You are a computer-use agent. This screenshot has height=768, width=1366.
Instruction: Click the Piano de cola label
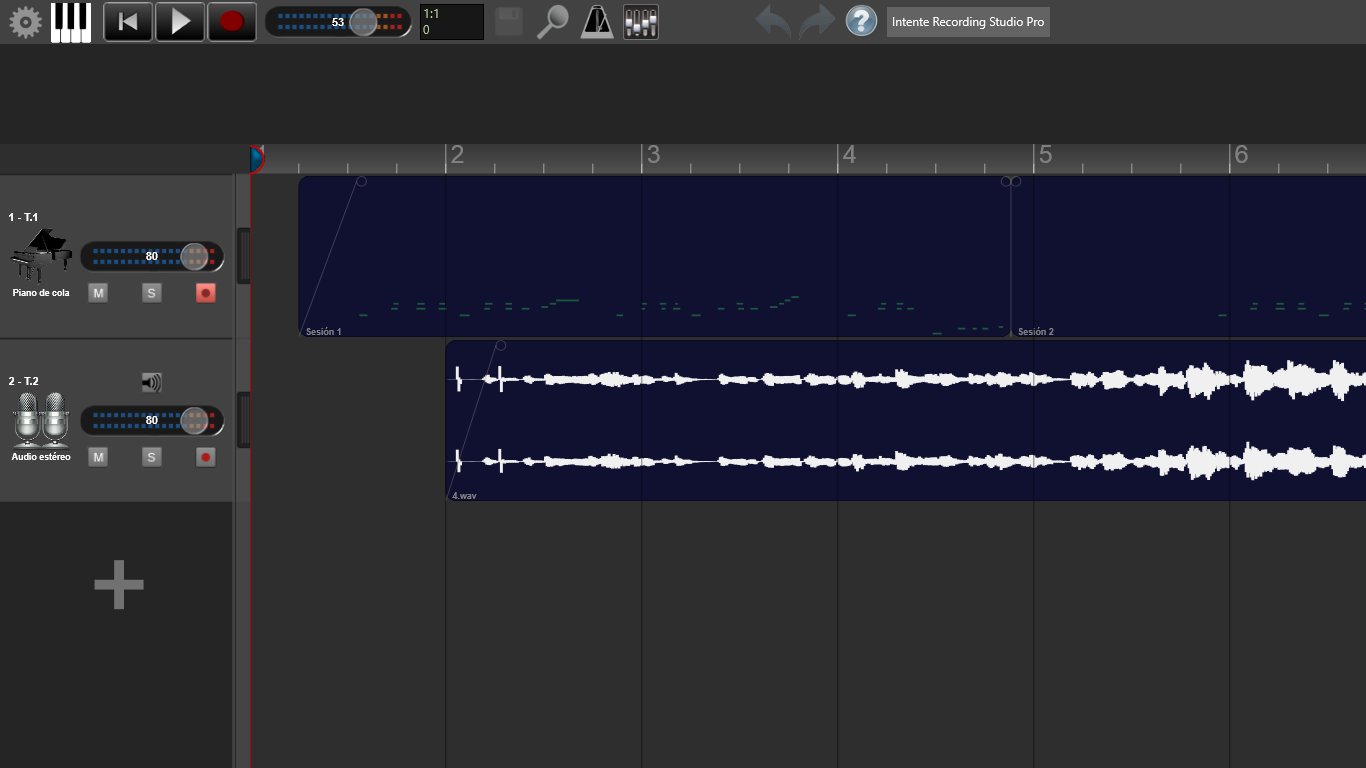(41, 293)
